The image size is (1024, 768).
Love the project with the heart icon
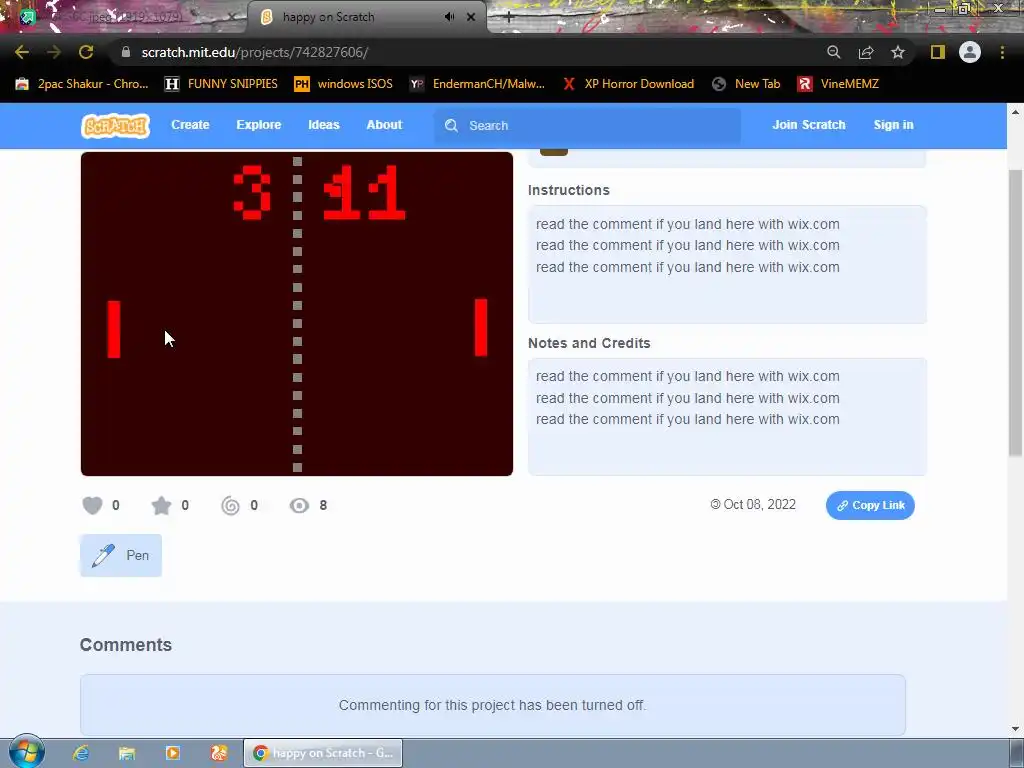coord(92,505)
